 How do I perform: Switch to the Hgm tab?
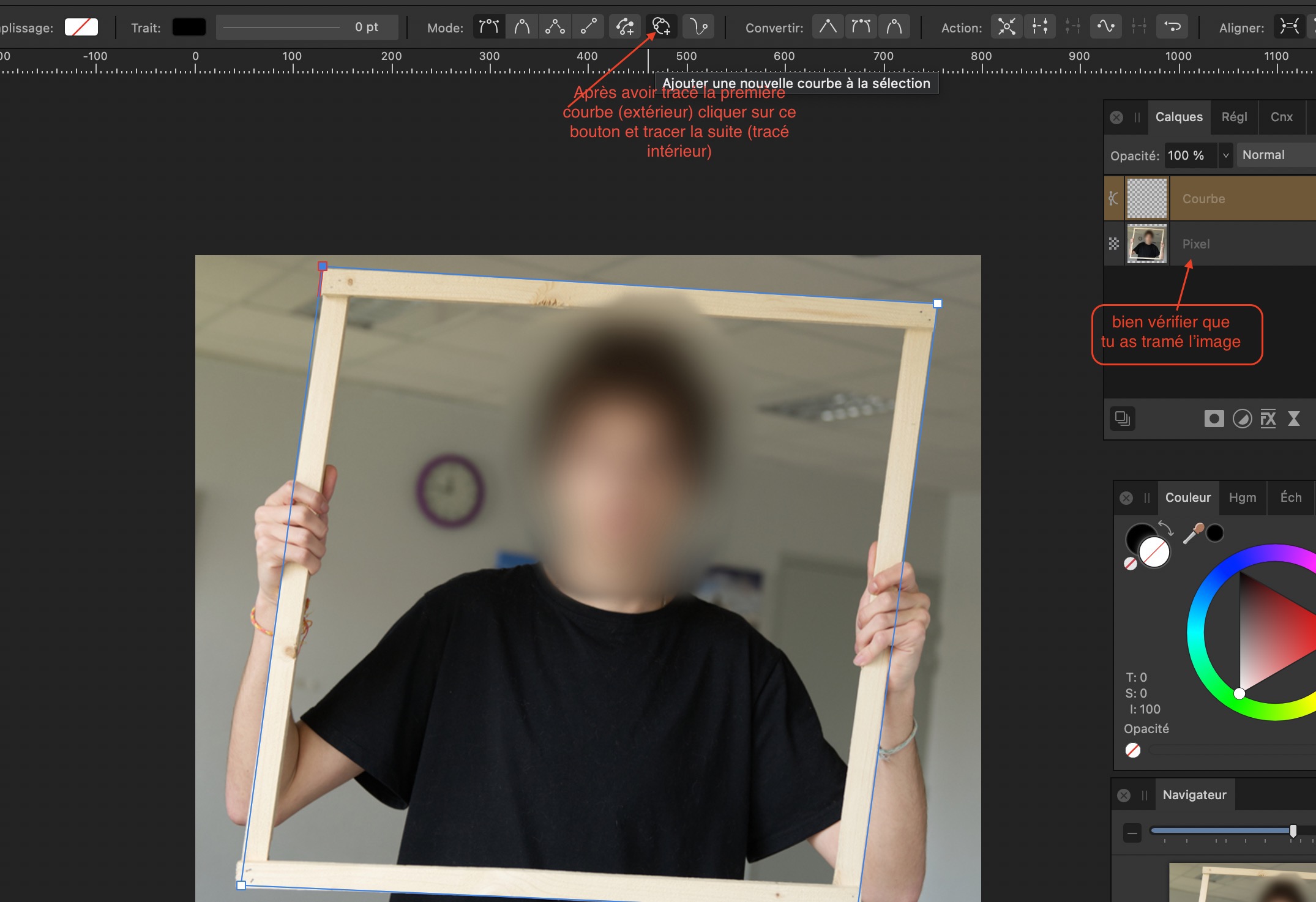point(1242,498)
